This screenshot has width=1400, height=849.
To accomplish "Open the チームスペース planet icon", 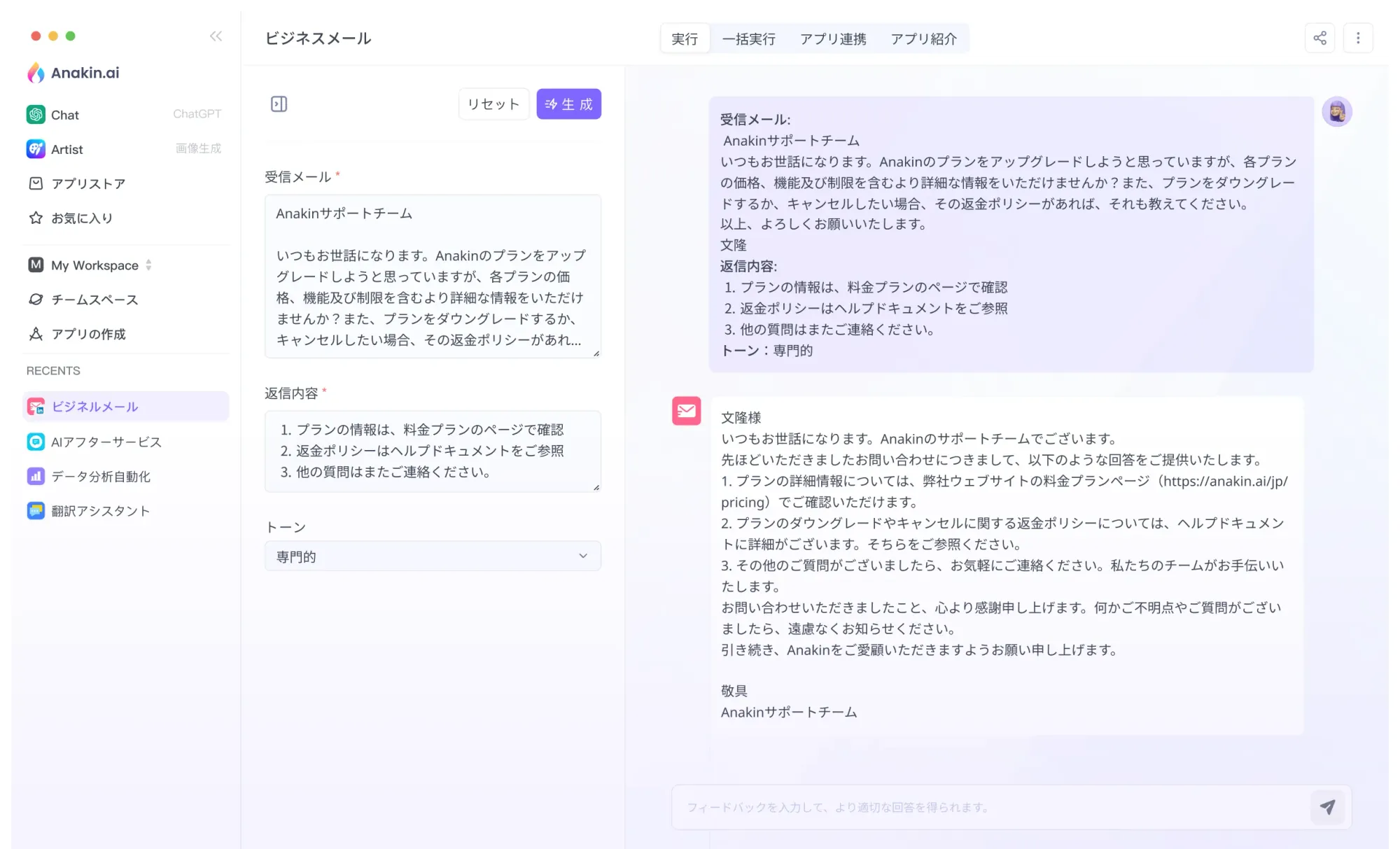I will click(x=36, y=299).
